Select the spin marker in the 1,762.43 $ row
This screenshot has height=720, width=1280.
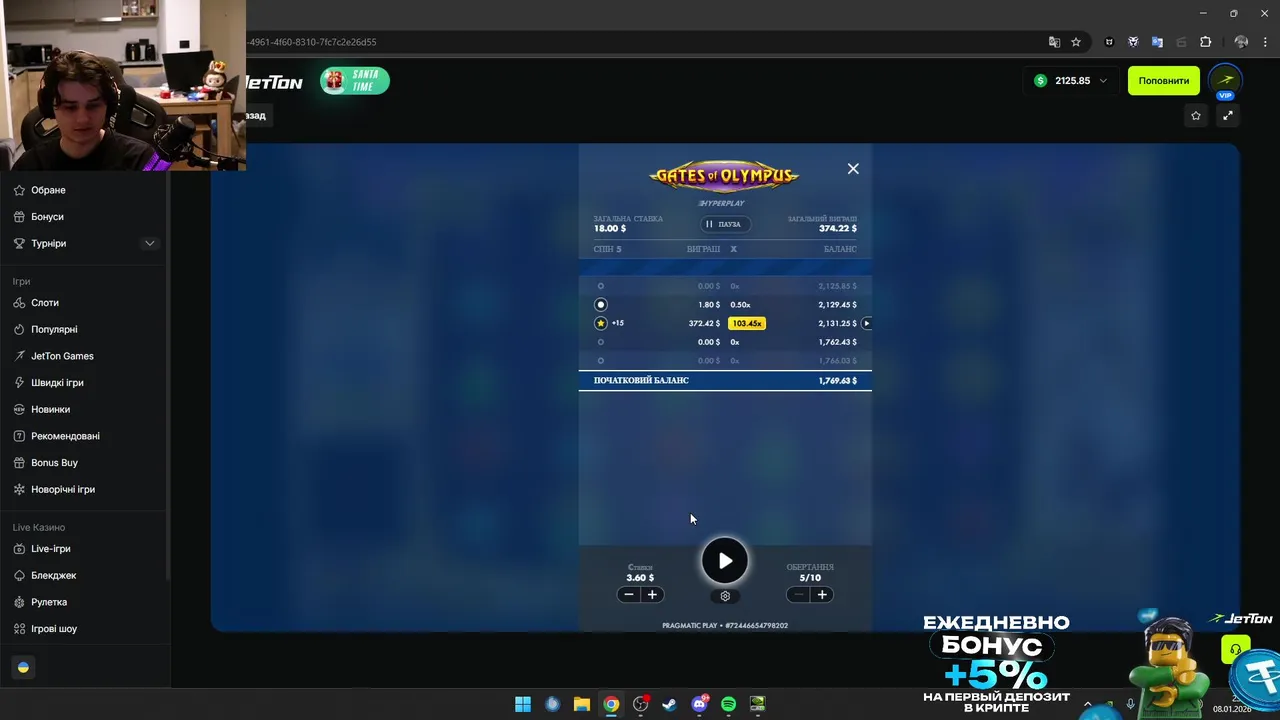tap(601, 342)
